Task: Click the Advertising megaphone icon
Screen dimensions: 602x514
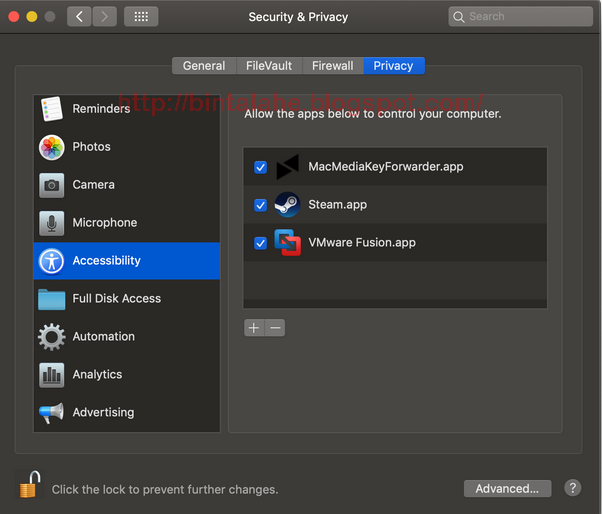Action: click(51, 413)
